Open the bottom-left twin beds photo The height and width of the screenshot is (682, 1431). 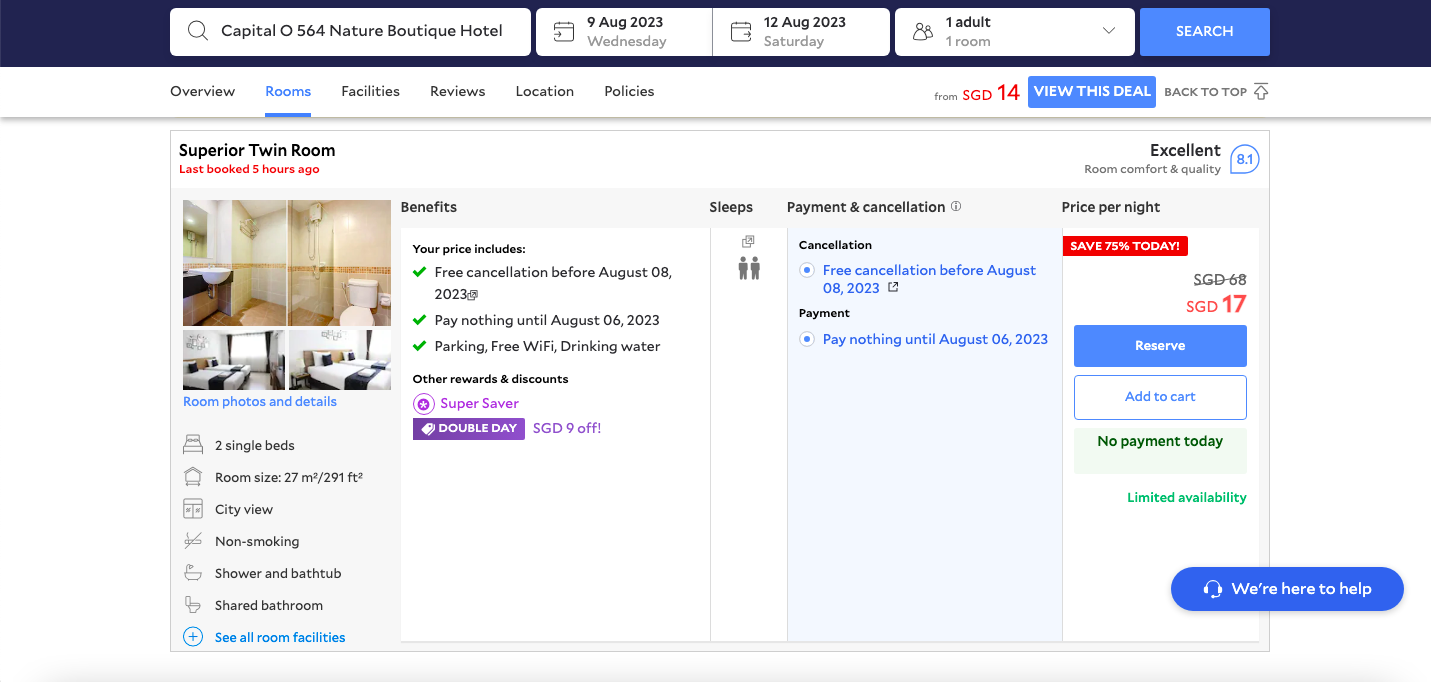[x=234, y=360]
